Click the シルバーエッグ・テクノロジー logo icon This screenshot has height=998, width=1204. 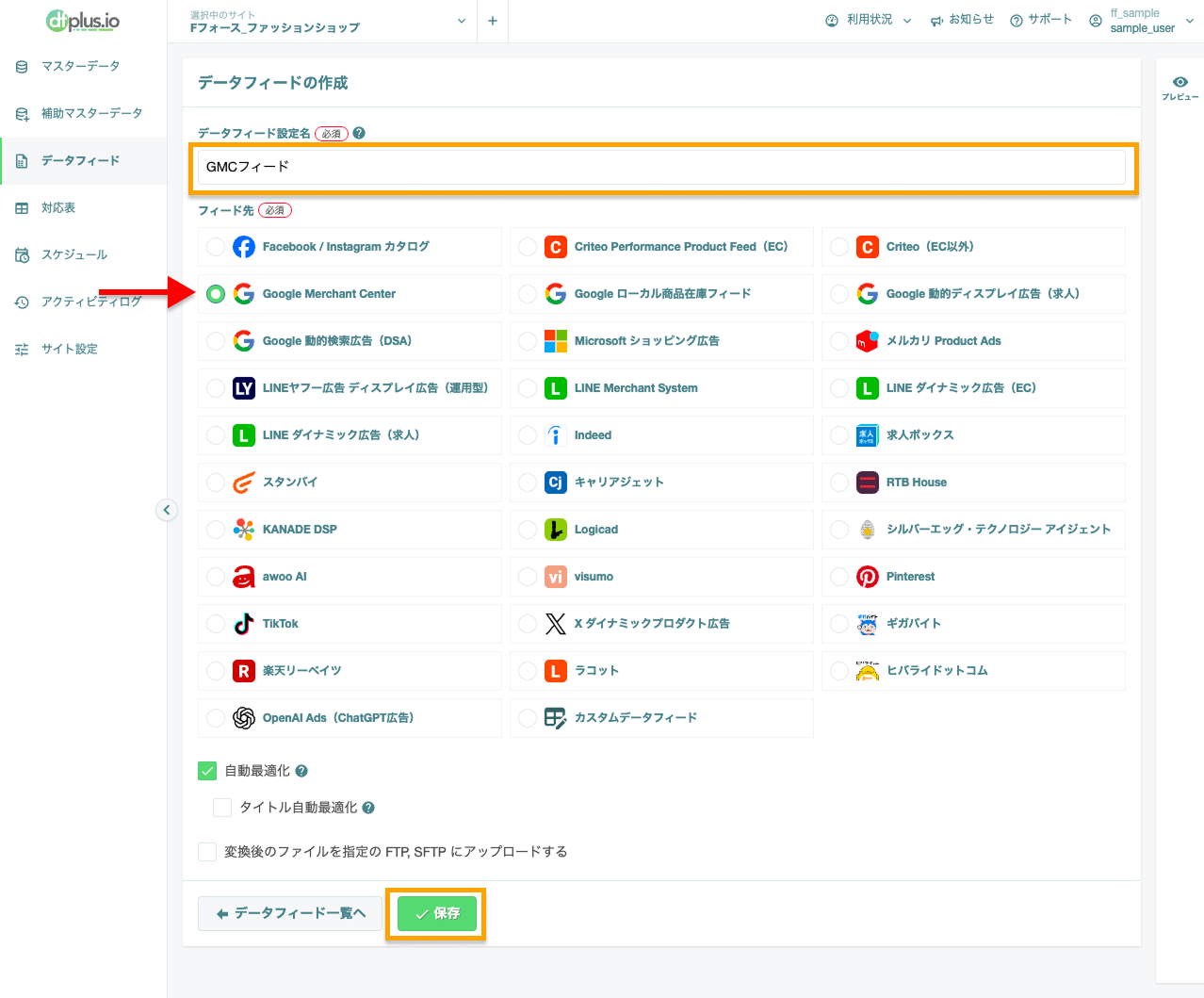868,530
